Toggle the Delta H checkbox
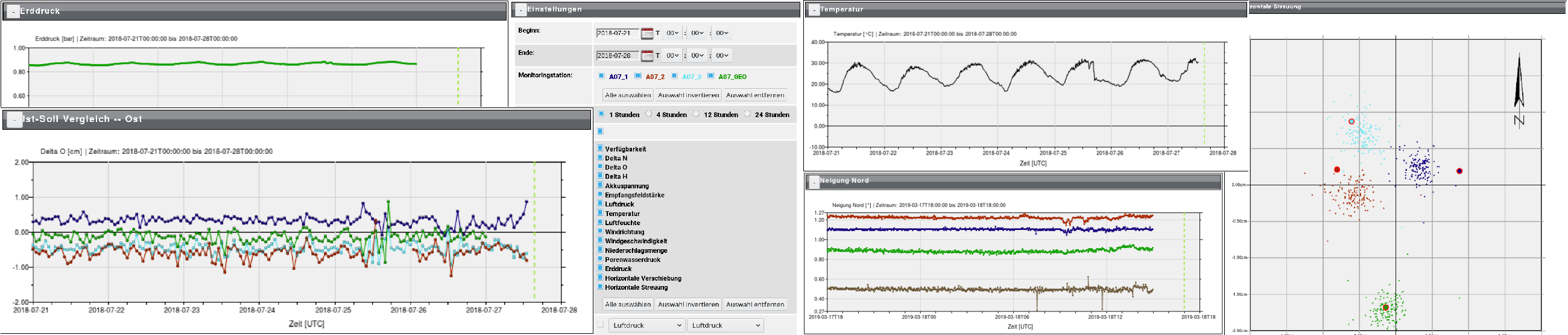The width and height of the screenshot is (1568, 335). pos(600,176)
